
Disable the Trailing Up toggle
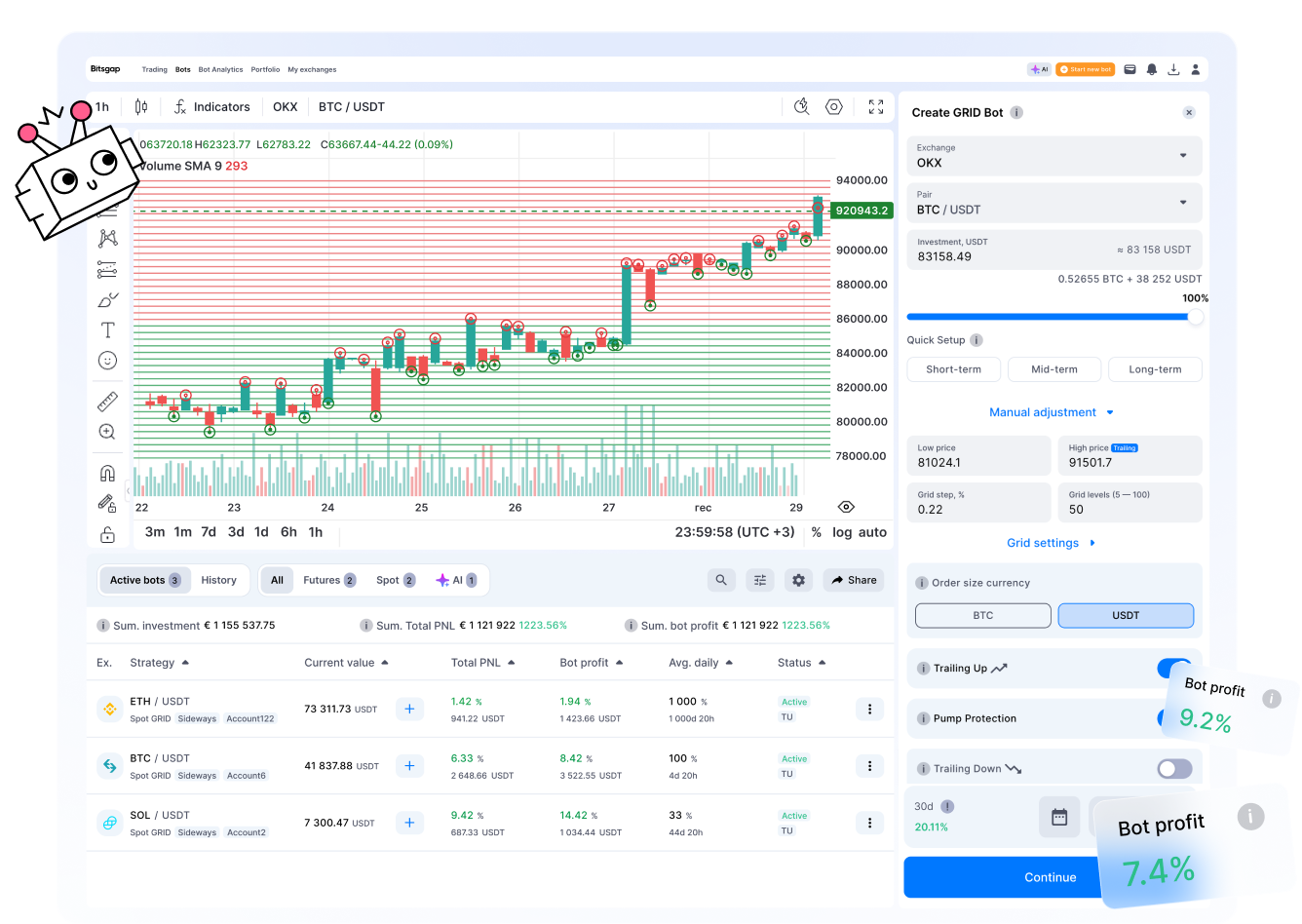pyautogui.click(x=1173, y=669)
